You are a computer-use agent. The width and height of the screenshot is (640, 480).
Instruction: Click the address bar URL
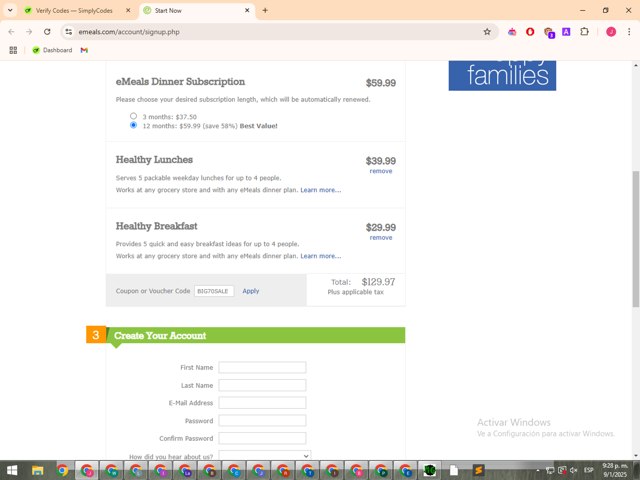pyautogui.click(x=129, y=32)
